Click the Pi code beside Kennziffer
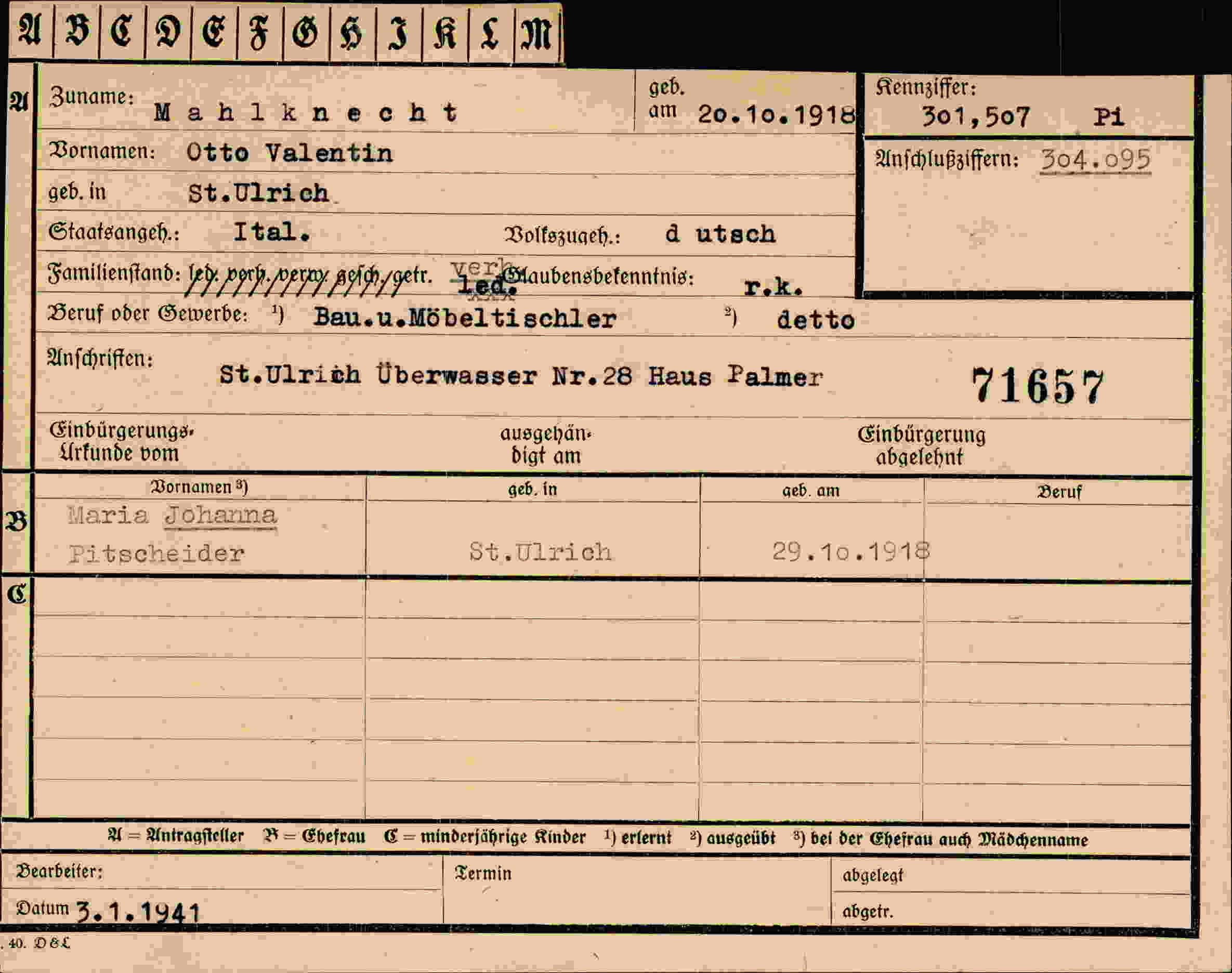This screenshot has height=973, width=1232. click(1108, 117)
